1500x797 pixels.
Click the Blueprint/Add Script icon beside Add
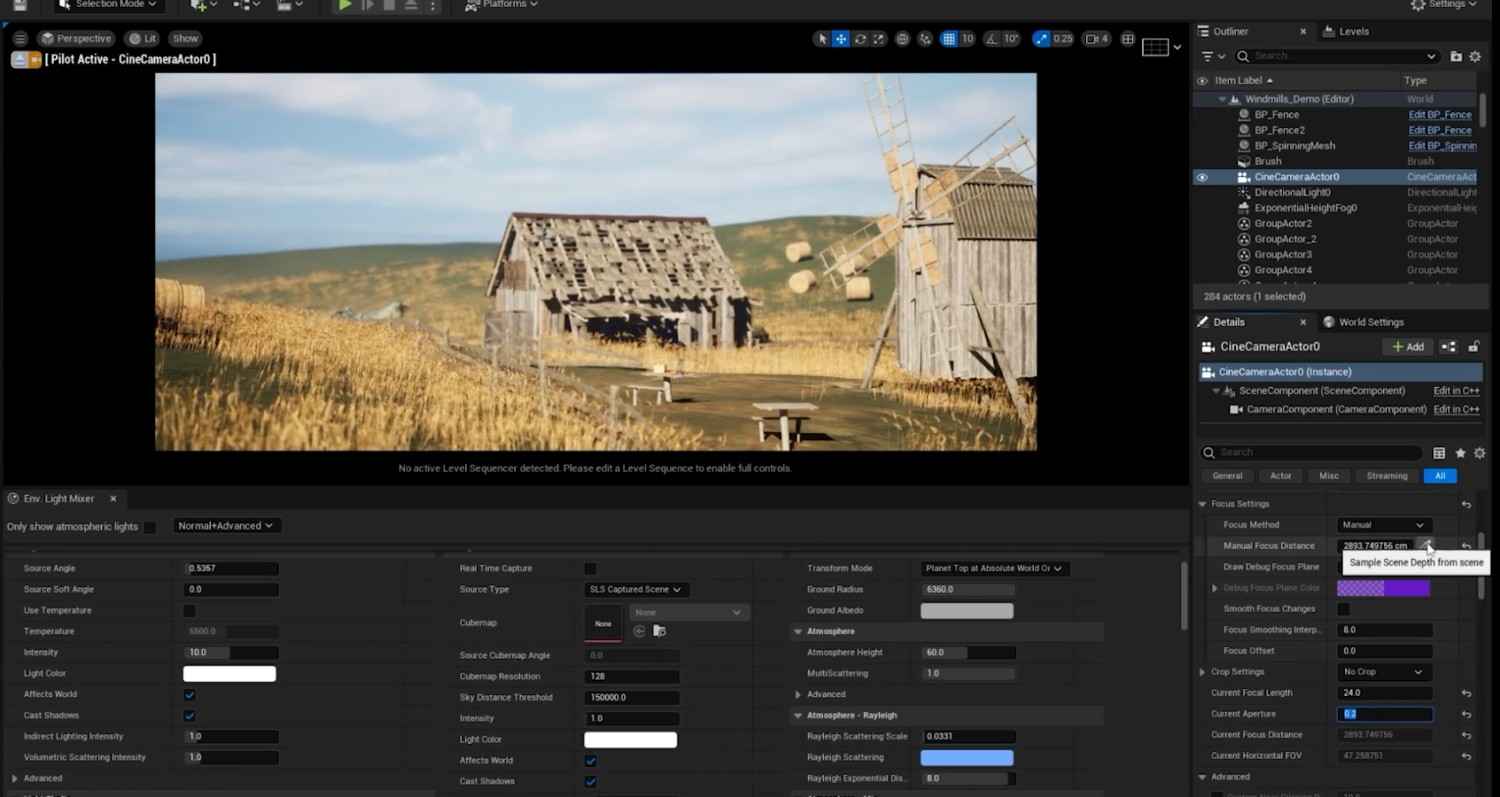pos(1449,347)
